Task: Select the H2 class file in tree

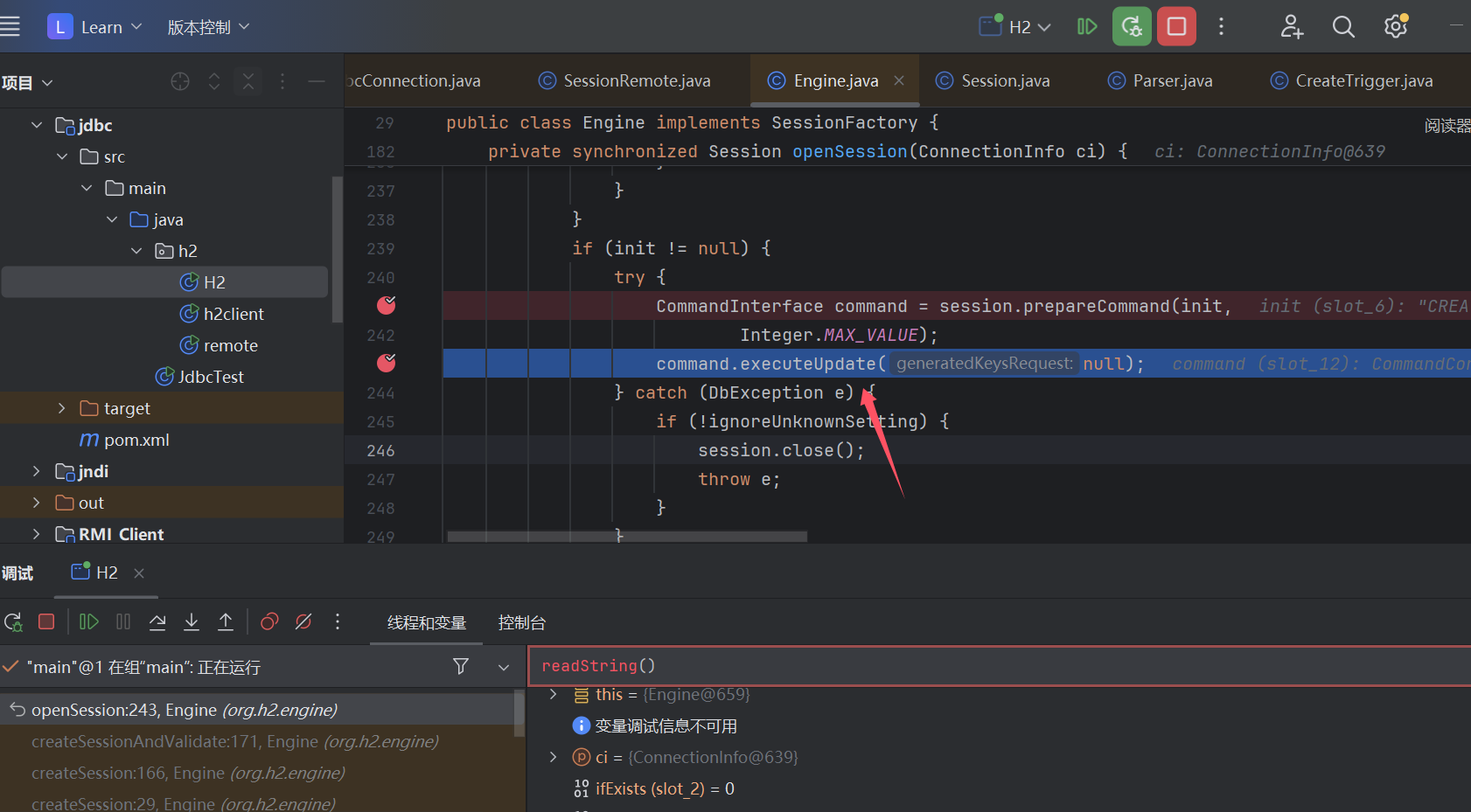Action: [x=164, y=282]
